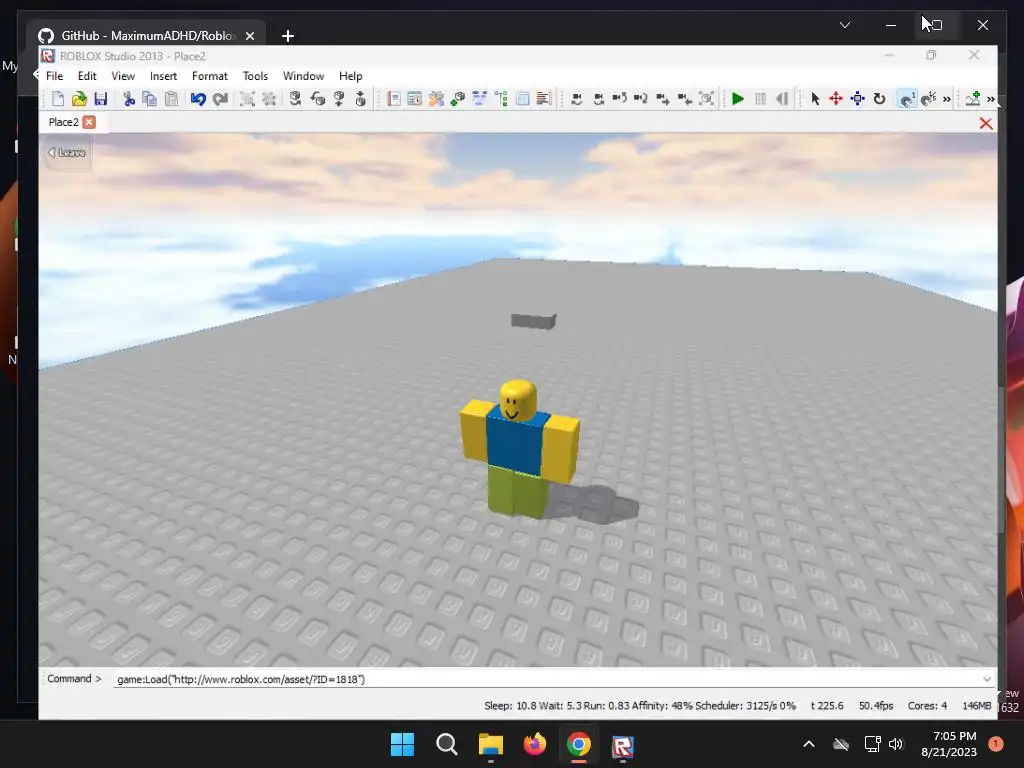Create a new place with the New icon

(58, 99)
